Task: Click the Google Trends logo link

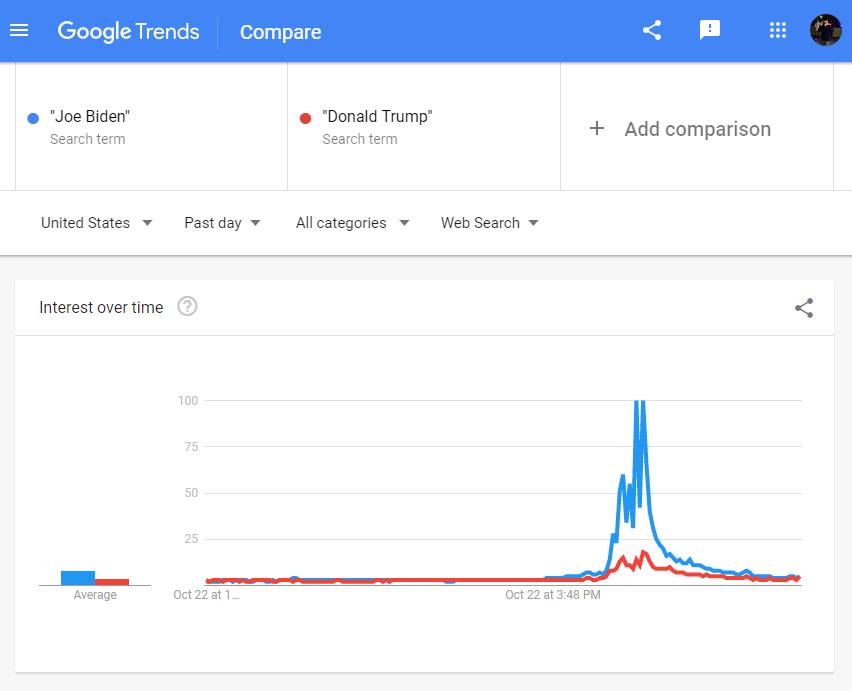Action: coord(128,31)
